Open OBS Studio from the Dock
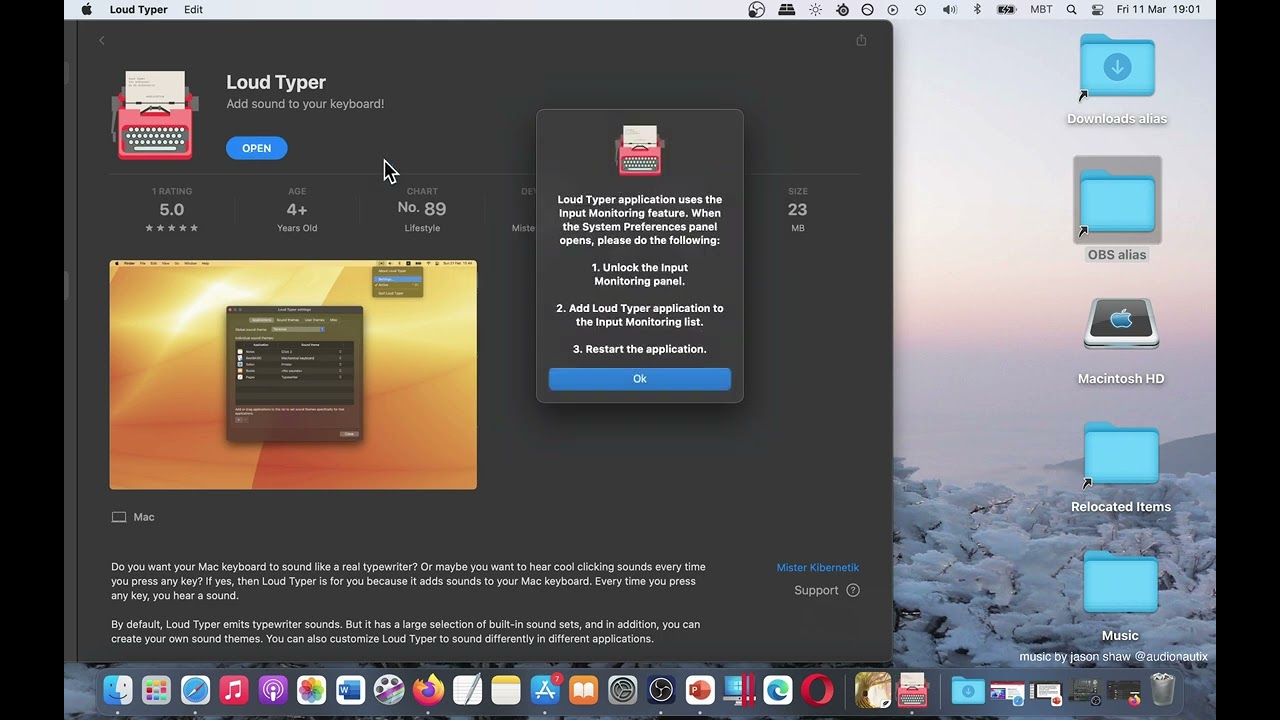Screen dimensions: 1280x720 pyautogui.click(x=661, y=690)
